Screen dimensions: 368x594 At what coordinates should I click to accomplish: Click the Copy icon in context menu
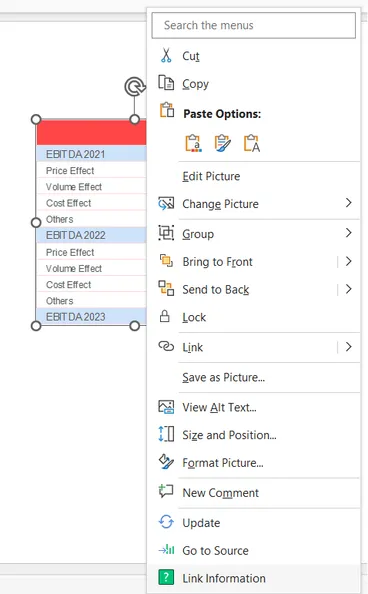pyautogui.click(x=166, y=83)
